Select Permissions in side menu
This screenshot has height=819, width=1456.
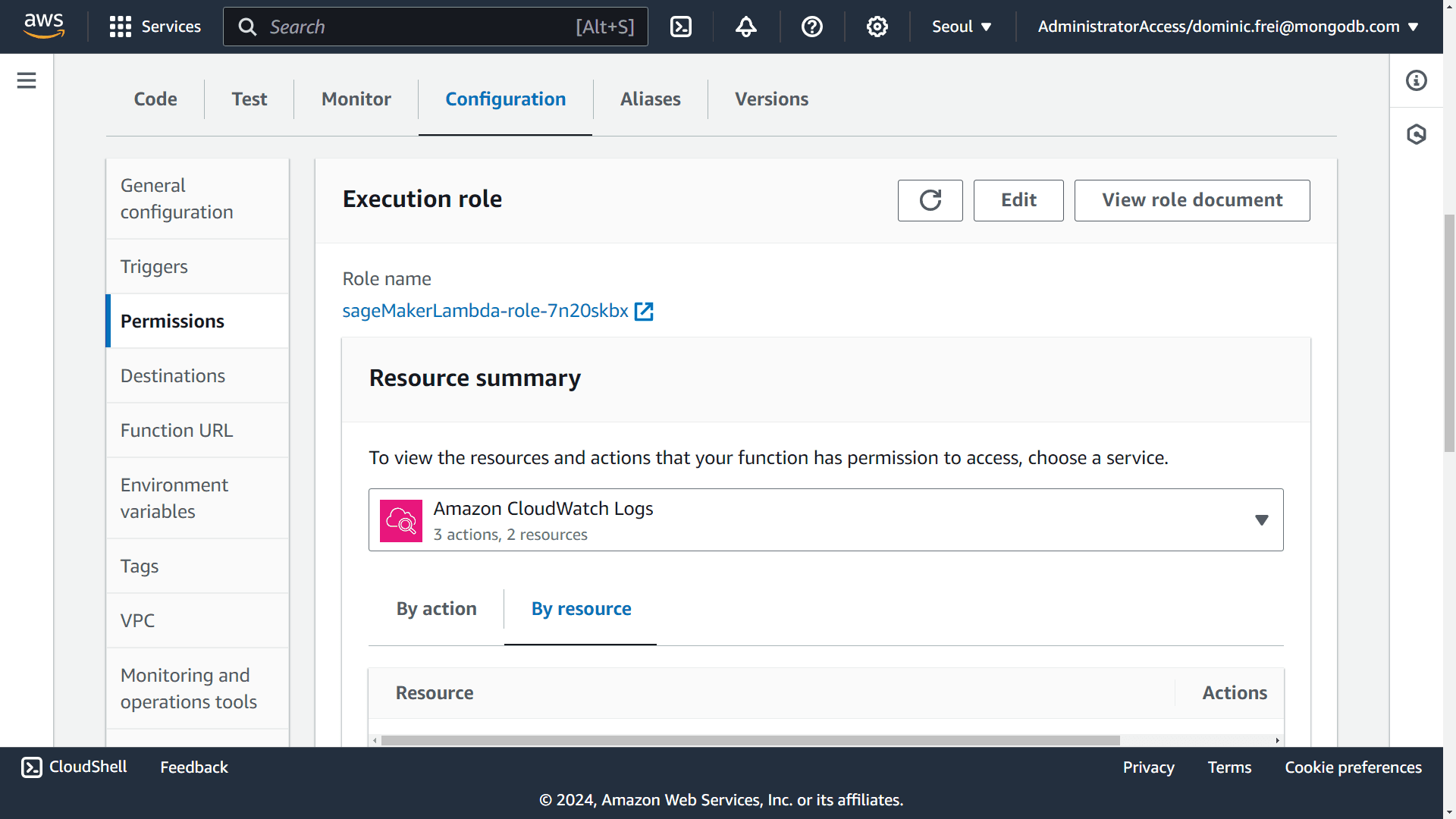197,322
